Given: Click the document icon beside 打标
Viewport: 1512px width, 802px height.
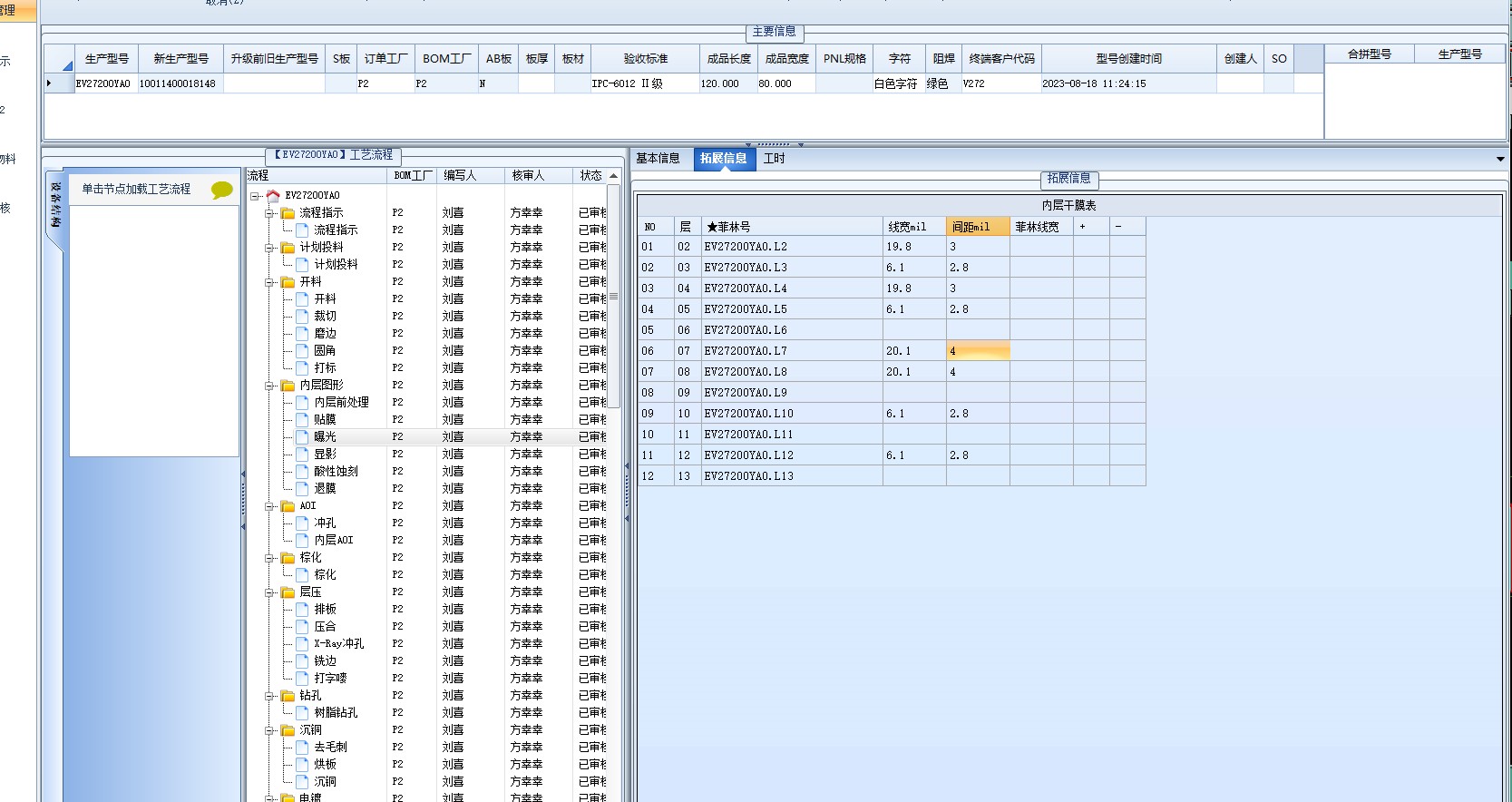Looking at the screenshot, I should point(302,367).
